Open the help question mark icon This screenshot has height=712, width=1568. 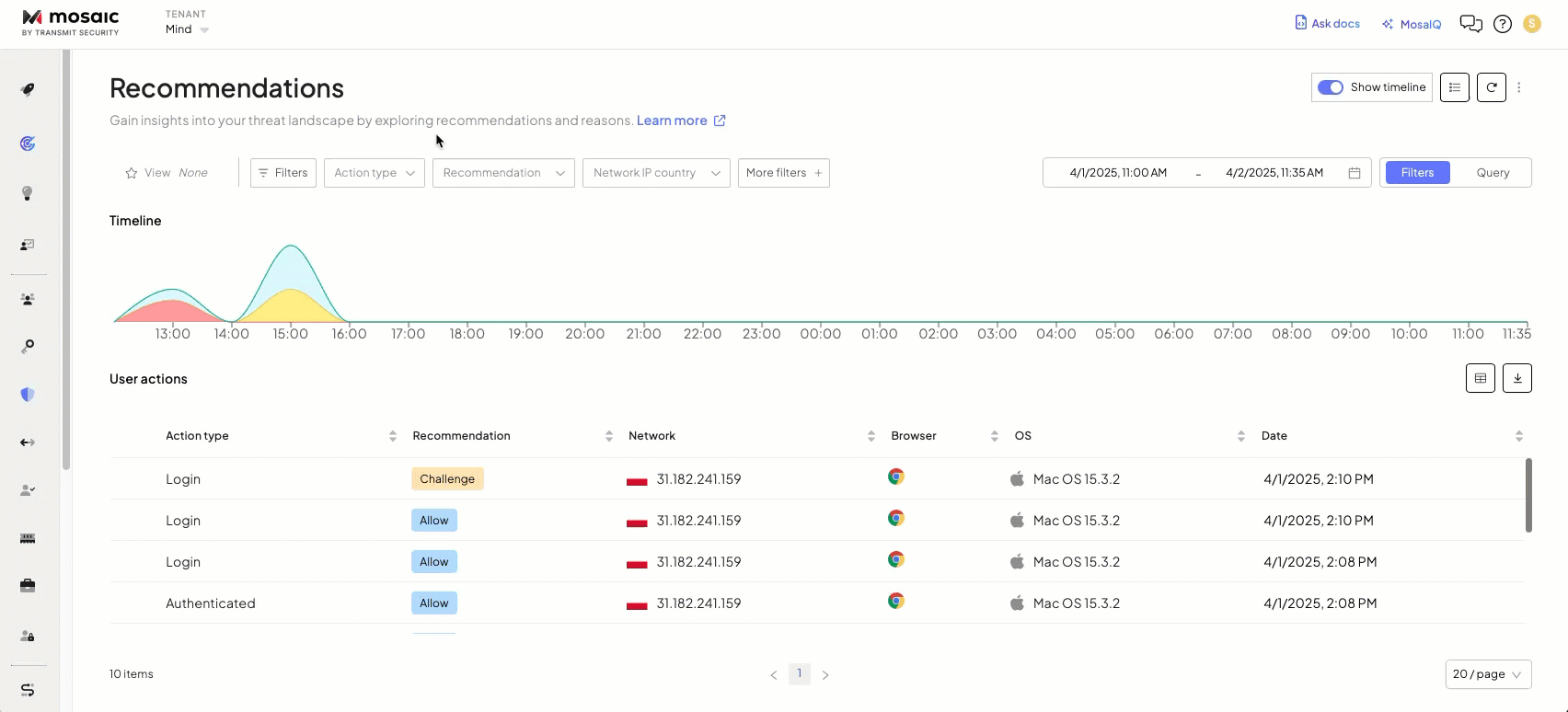point(1502,24)
